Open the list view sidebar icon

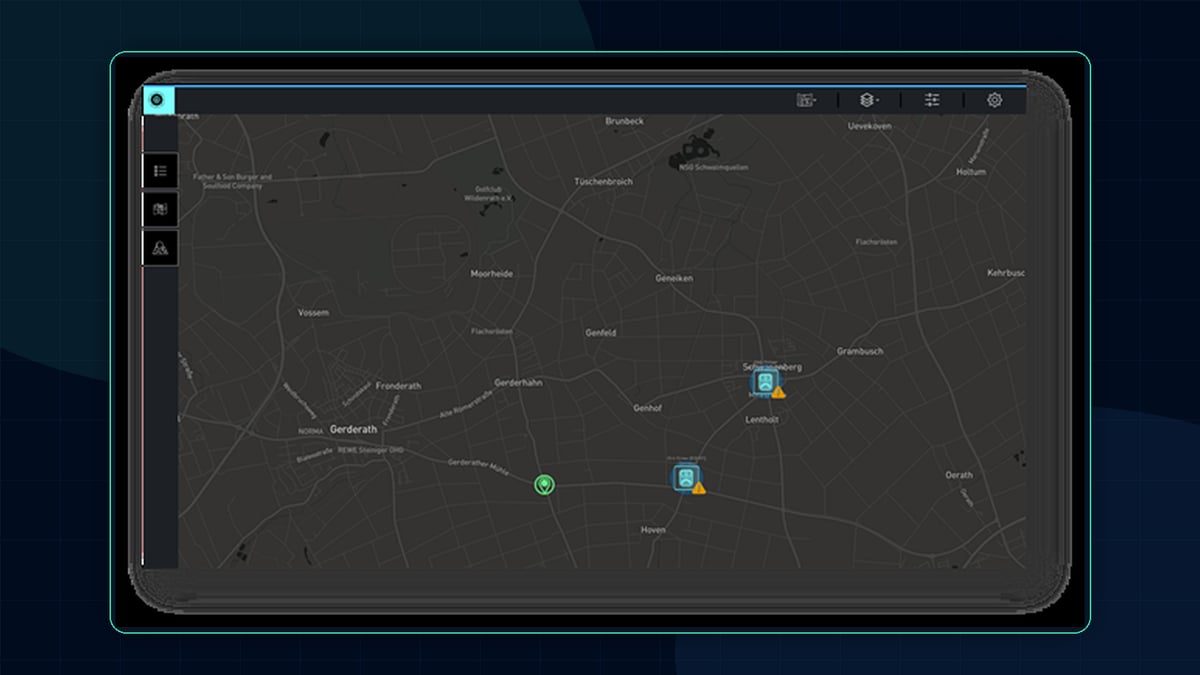[x=160, y=171]
